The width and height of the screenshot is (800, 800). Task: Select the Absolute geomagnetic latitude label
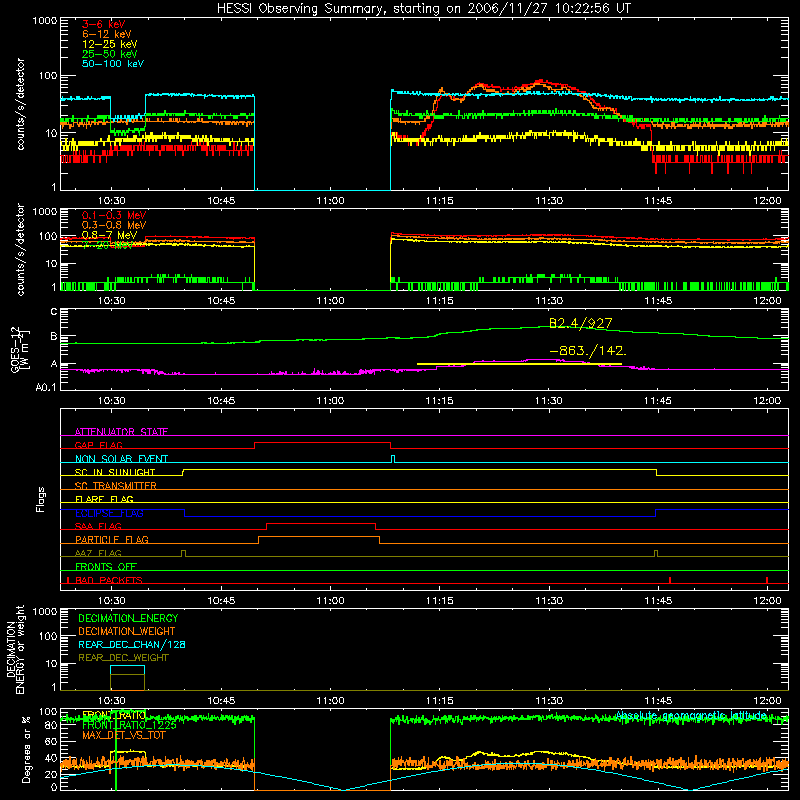click(x=691, y=715)
